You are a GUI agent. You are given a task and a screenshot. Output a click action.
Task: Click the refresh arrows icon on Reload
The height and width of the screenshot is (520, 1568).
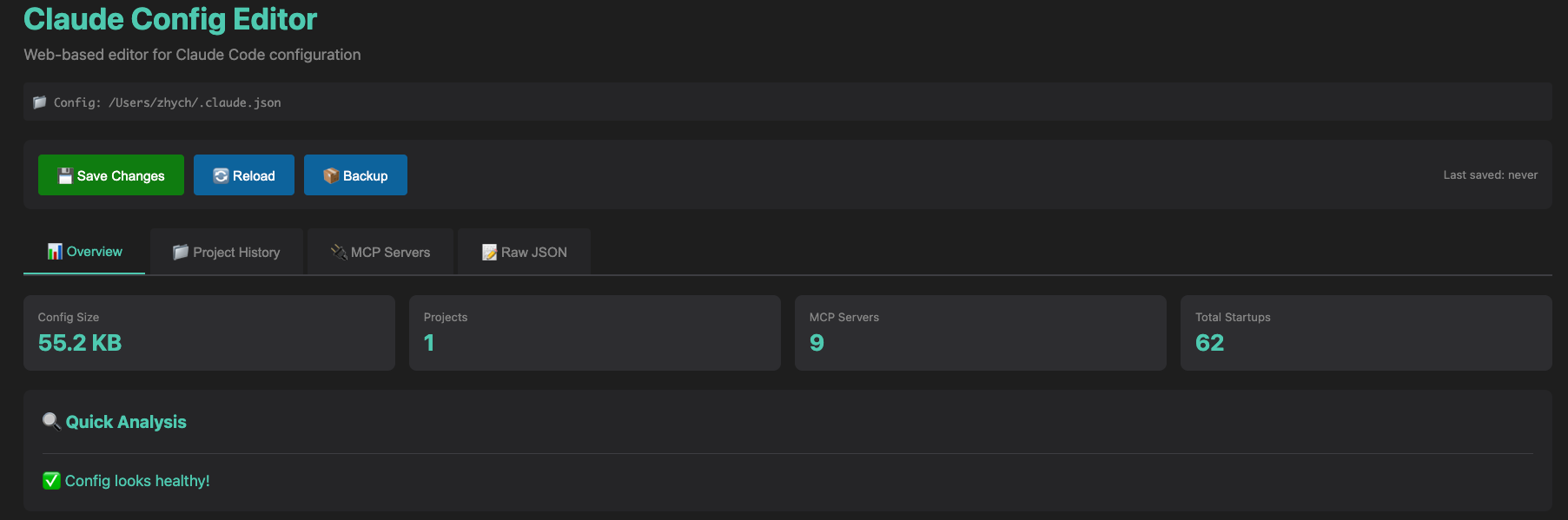point(221,175)
